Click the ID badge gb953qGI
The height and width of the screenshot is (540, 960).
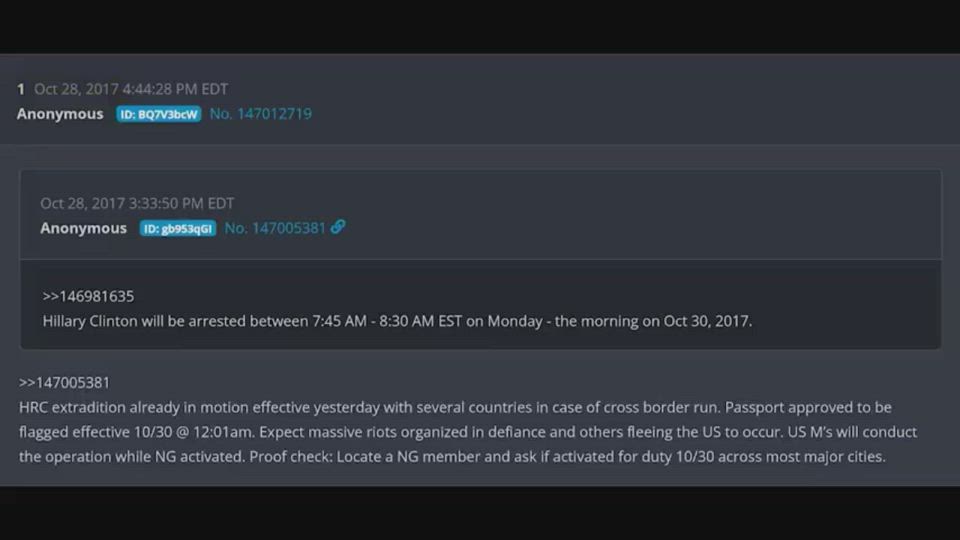point(178,228)
